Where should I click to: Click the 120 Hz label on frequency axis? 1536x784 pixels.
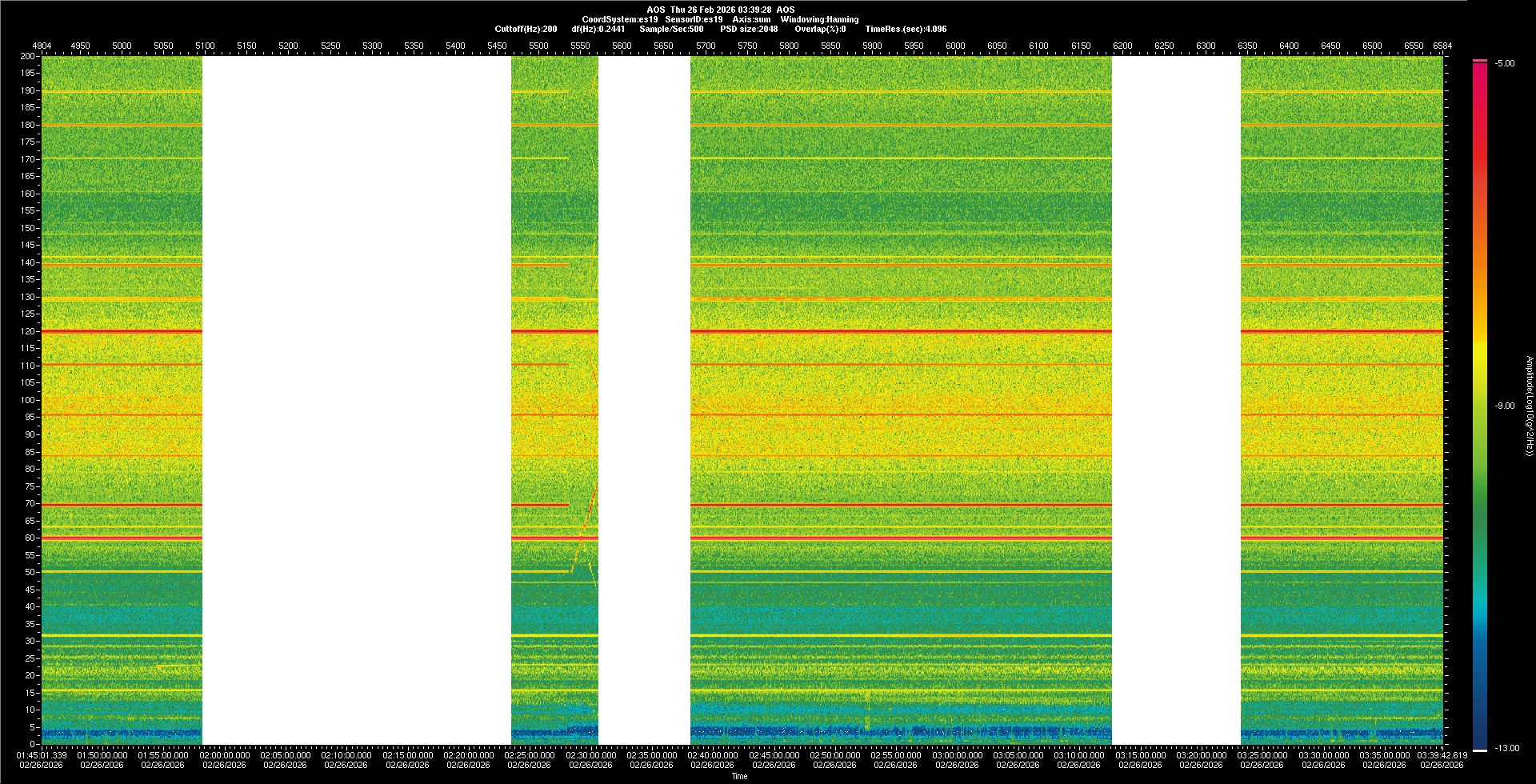coord(28,331)
